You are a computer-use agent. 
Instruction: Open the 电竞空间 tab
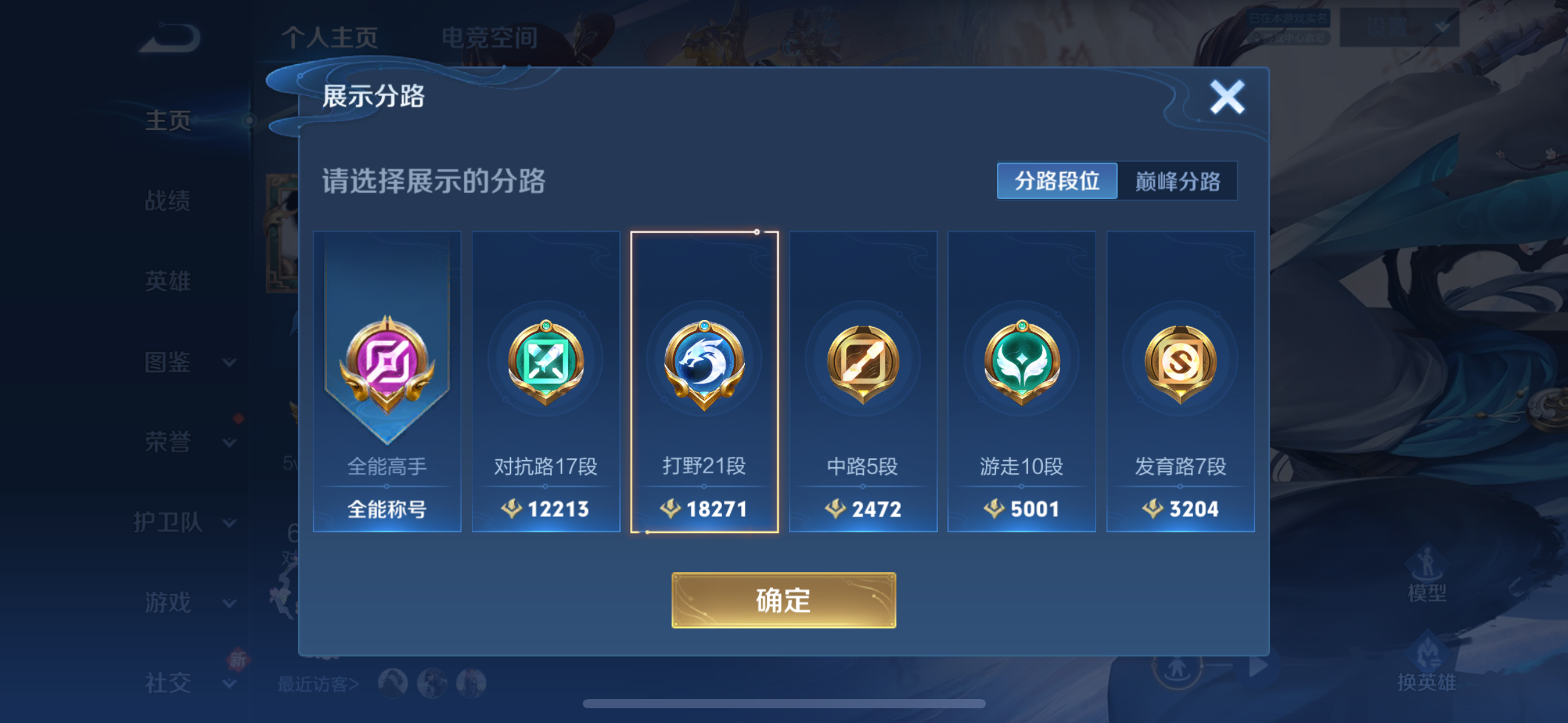490,38
